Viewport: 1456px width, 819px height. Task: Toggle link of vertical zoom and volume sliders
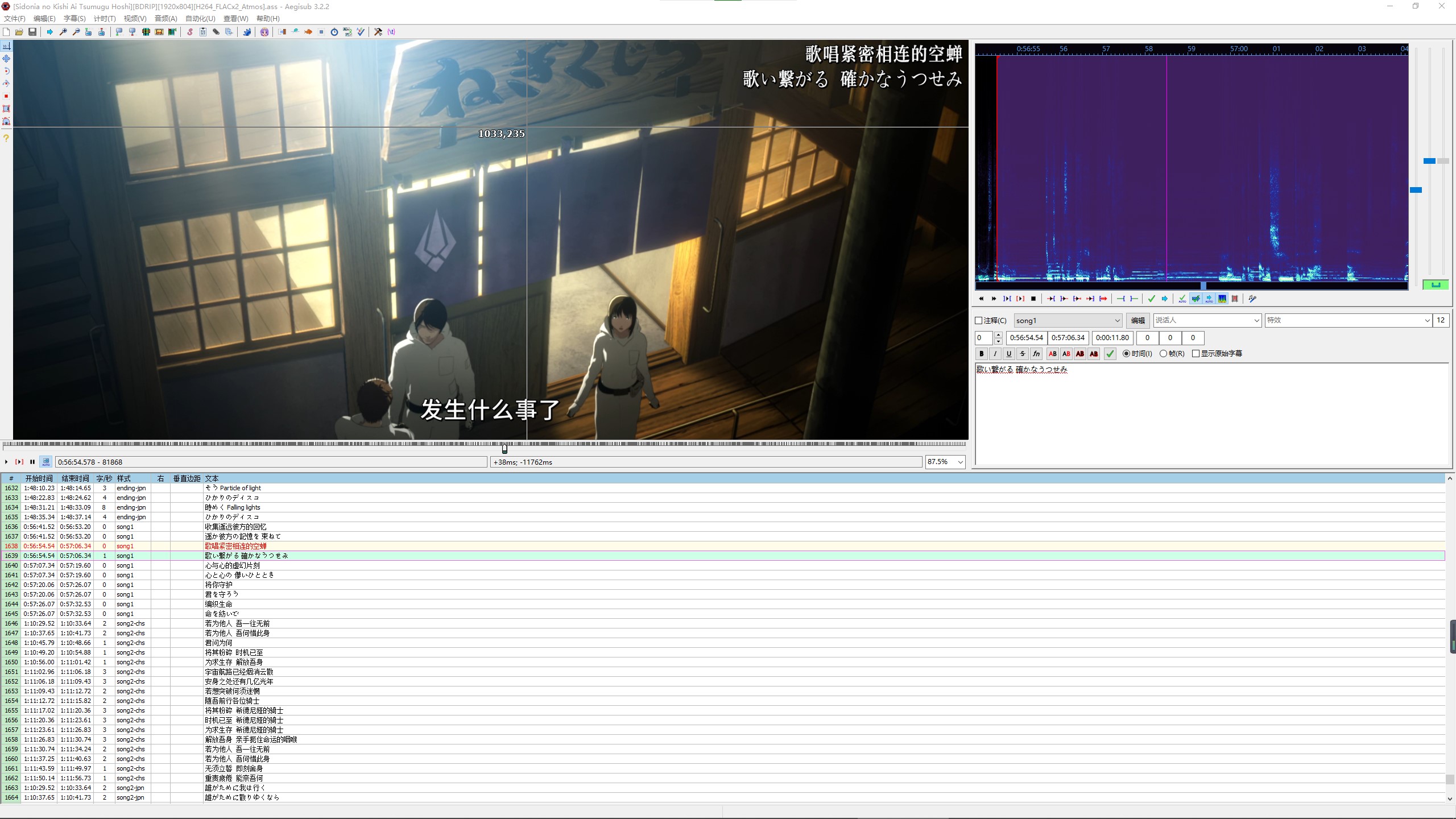click(1436, 284)
